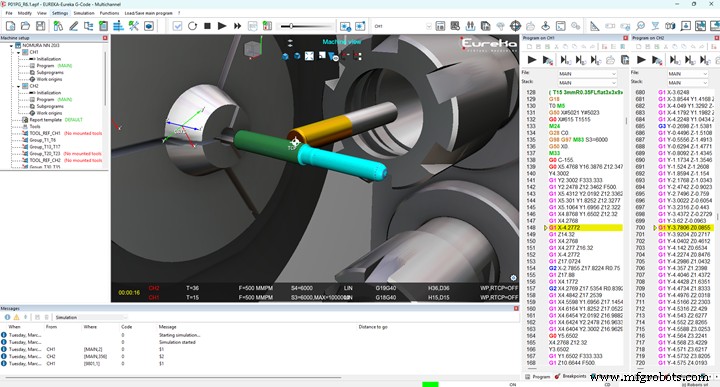Screen dimensions: 720x387
Task: Click the joystick icon in the main toolbar
Action: pyautogui.click(x=546, y=26)
